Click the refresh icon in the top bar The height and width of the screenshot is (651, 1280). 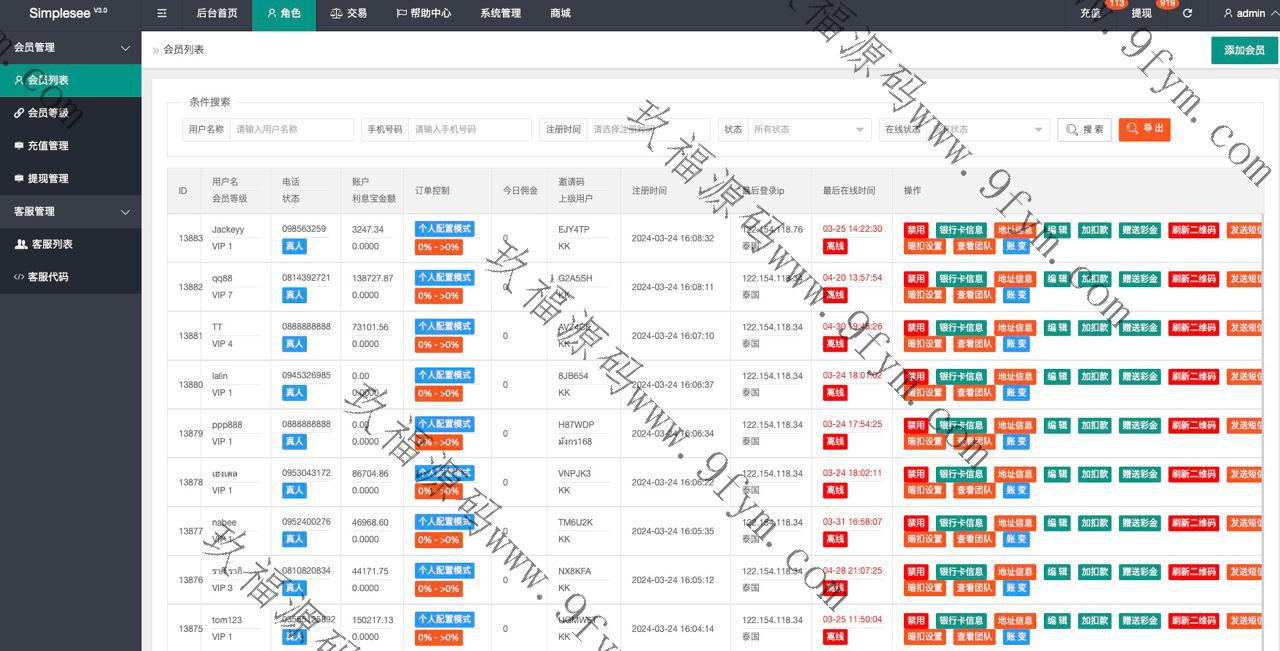(1187, 13)
